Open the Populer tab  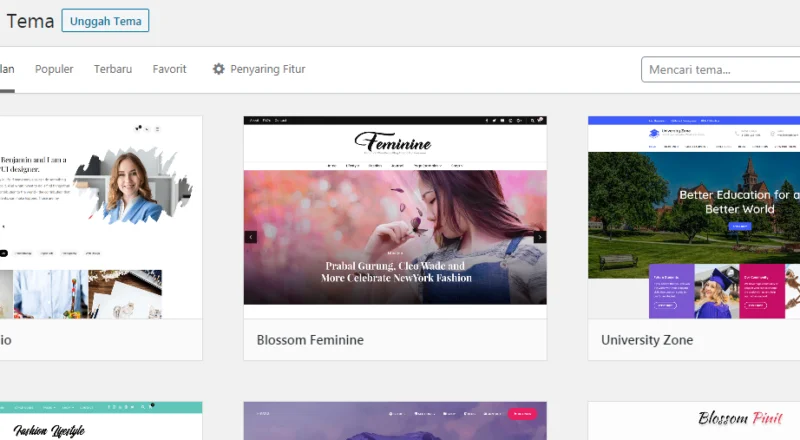pos(54,69)
